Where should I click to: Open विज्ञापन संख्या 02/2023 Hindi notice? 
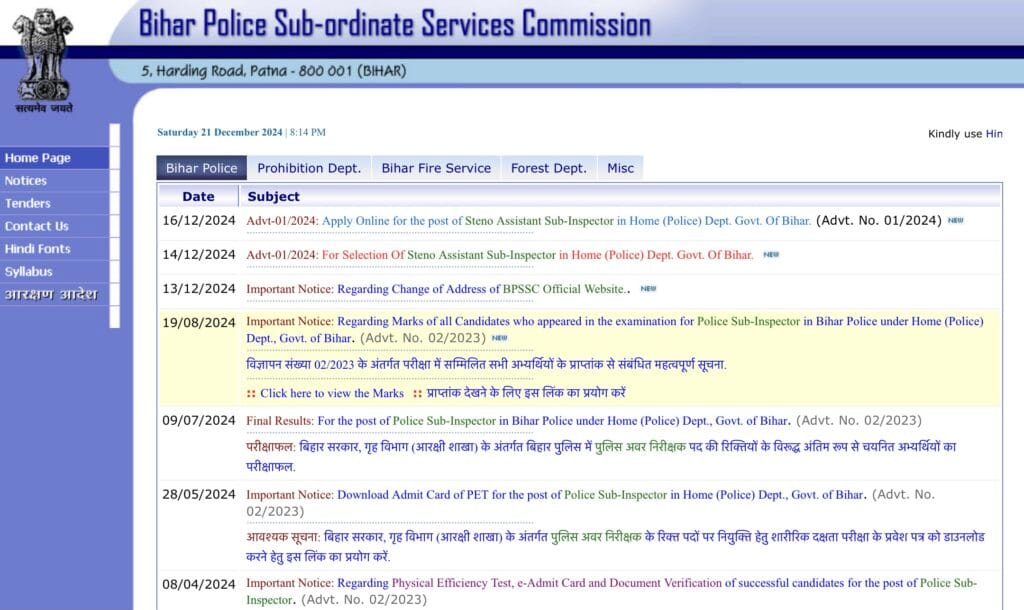pyautogui.click(x=486, y=364)
